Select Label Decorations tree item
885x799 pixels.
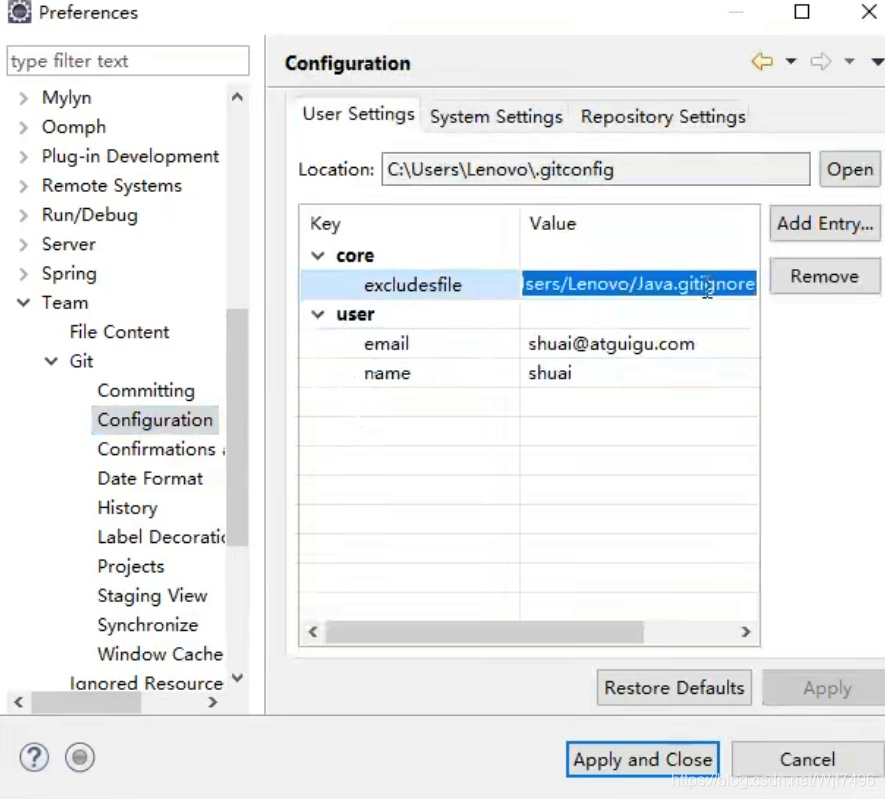(x=161, y=537)
